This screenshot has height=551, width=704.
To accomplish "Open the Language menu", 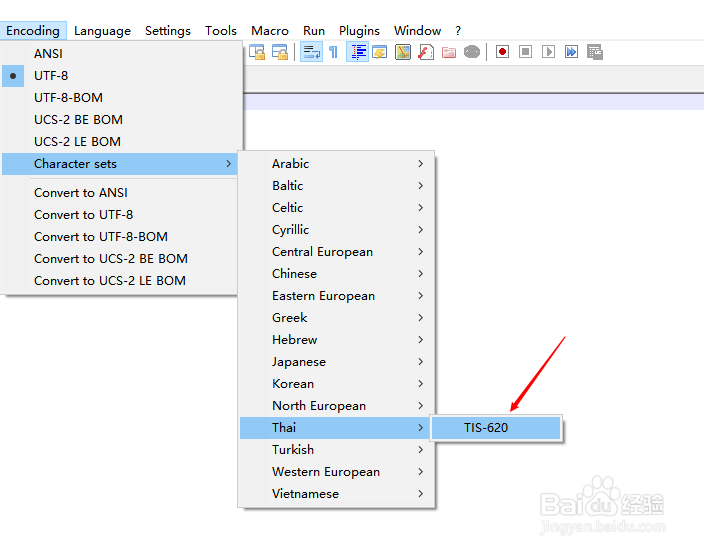I will 102,31.
